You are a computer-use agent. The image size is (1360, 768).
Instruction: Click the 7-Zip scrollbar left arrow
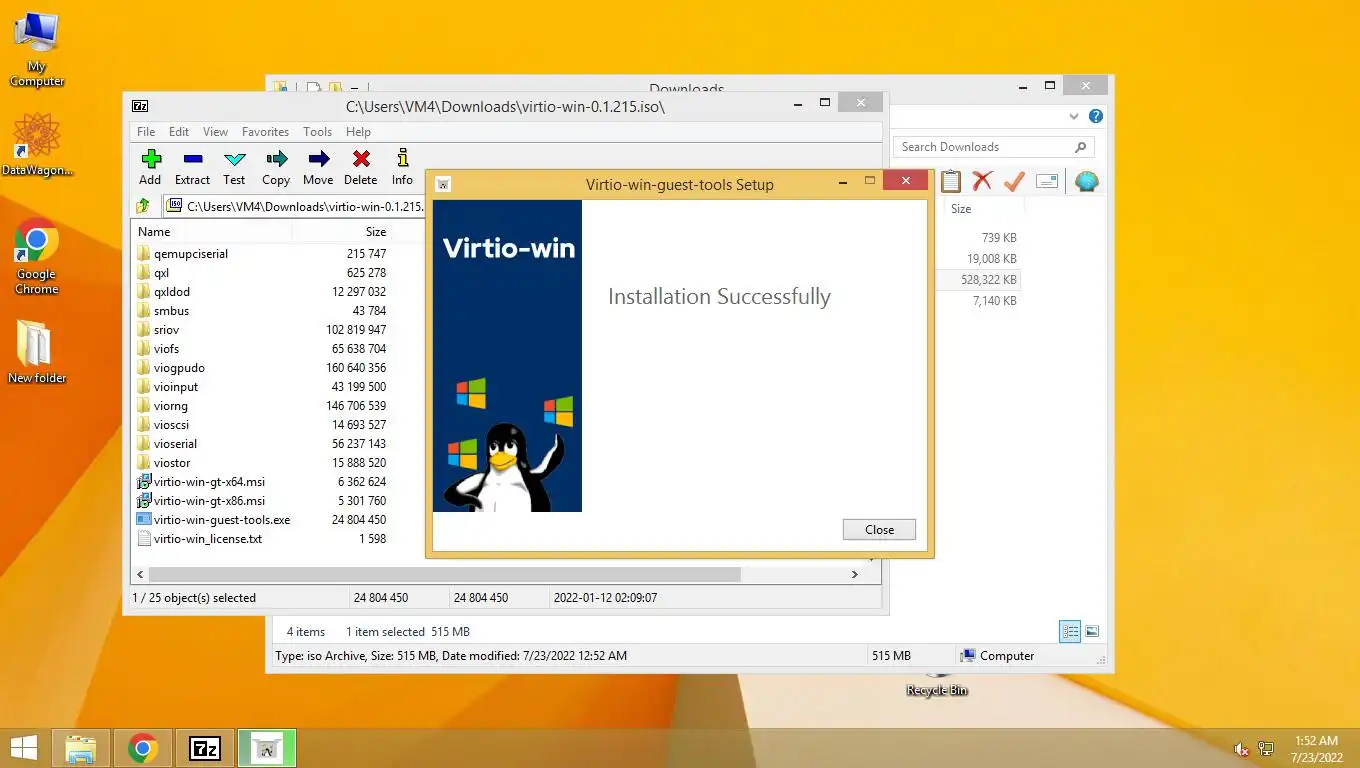point(140,575)
